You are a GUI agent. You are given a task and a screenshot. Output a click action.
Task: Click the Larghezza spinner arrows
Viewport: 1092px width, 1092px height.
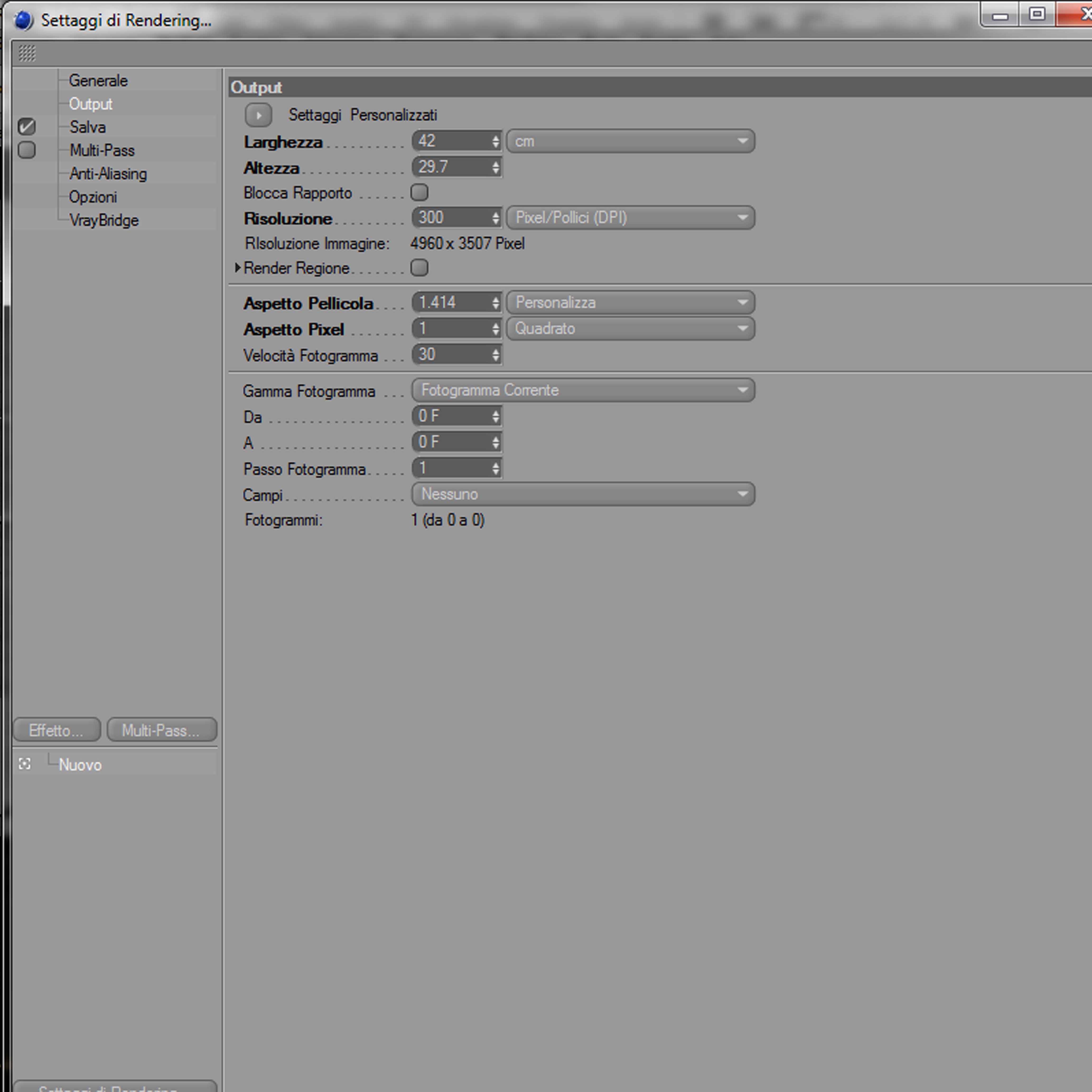pyautogui.click(x=496, y=141)
